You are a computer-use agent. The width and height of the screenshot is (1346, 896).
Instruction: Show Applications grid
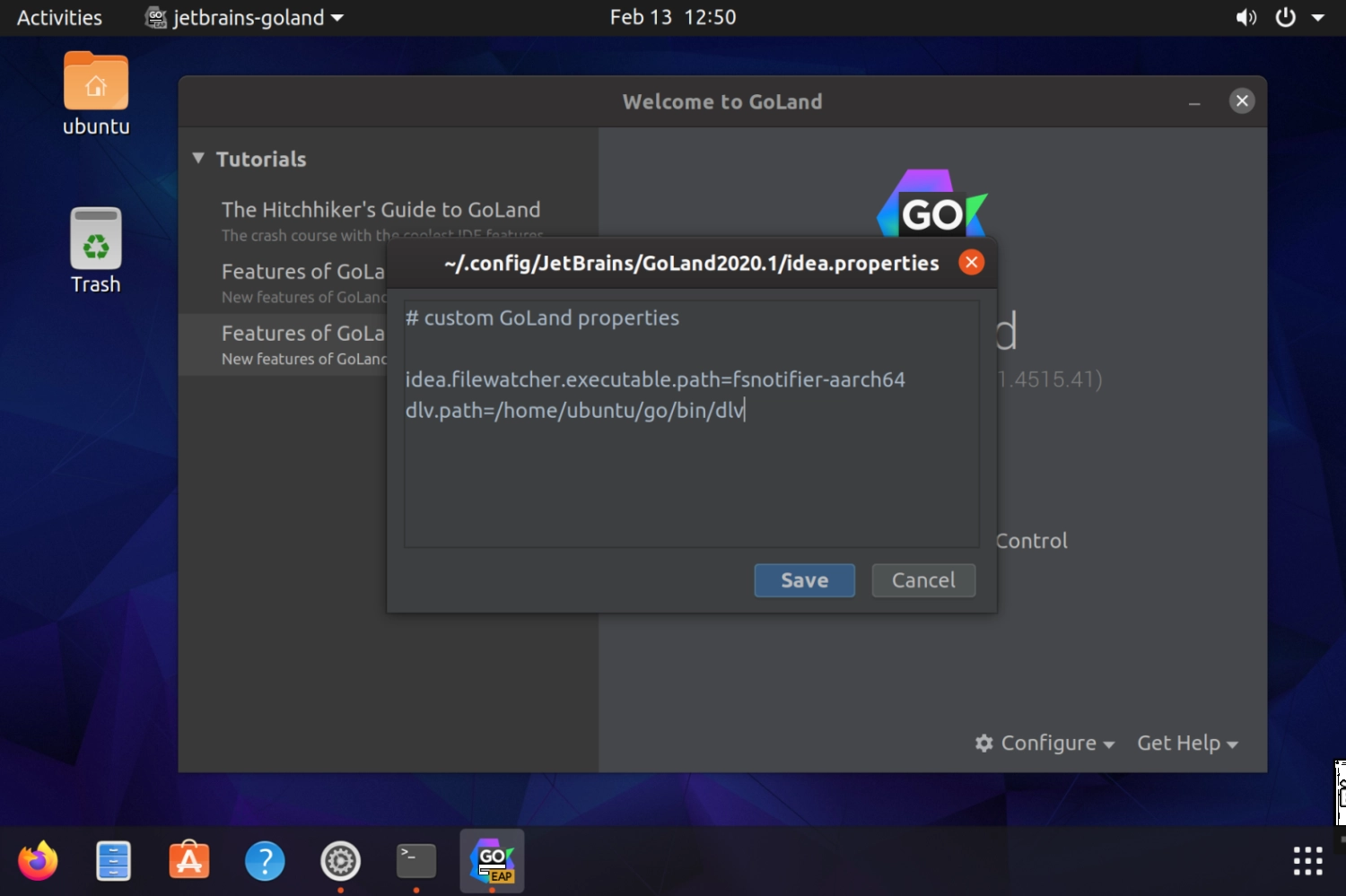point(1308,861)
